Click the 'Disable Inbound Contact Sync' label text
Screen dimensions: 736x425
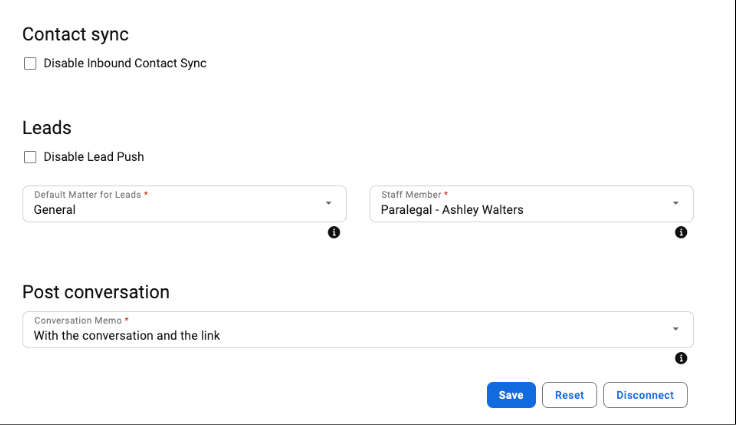coord(125,63)
